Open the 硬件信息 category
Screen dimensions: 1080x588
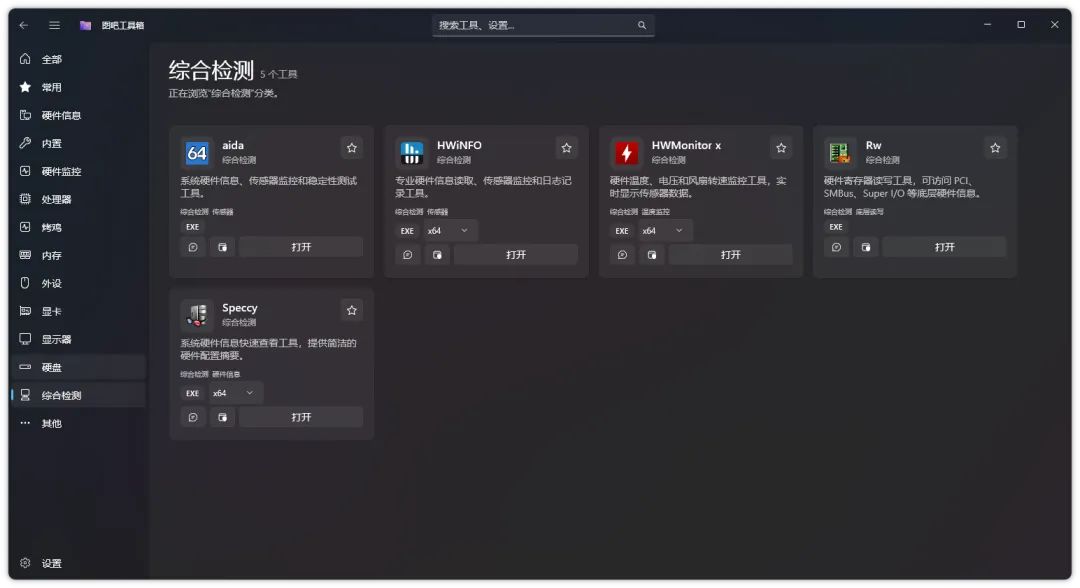coord(78,116)
